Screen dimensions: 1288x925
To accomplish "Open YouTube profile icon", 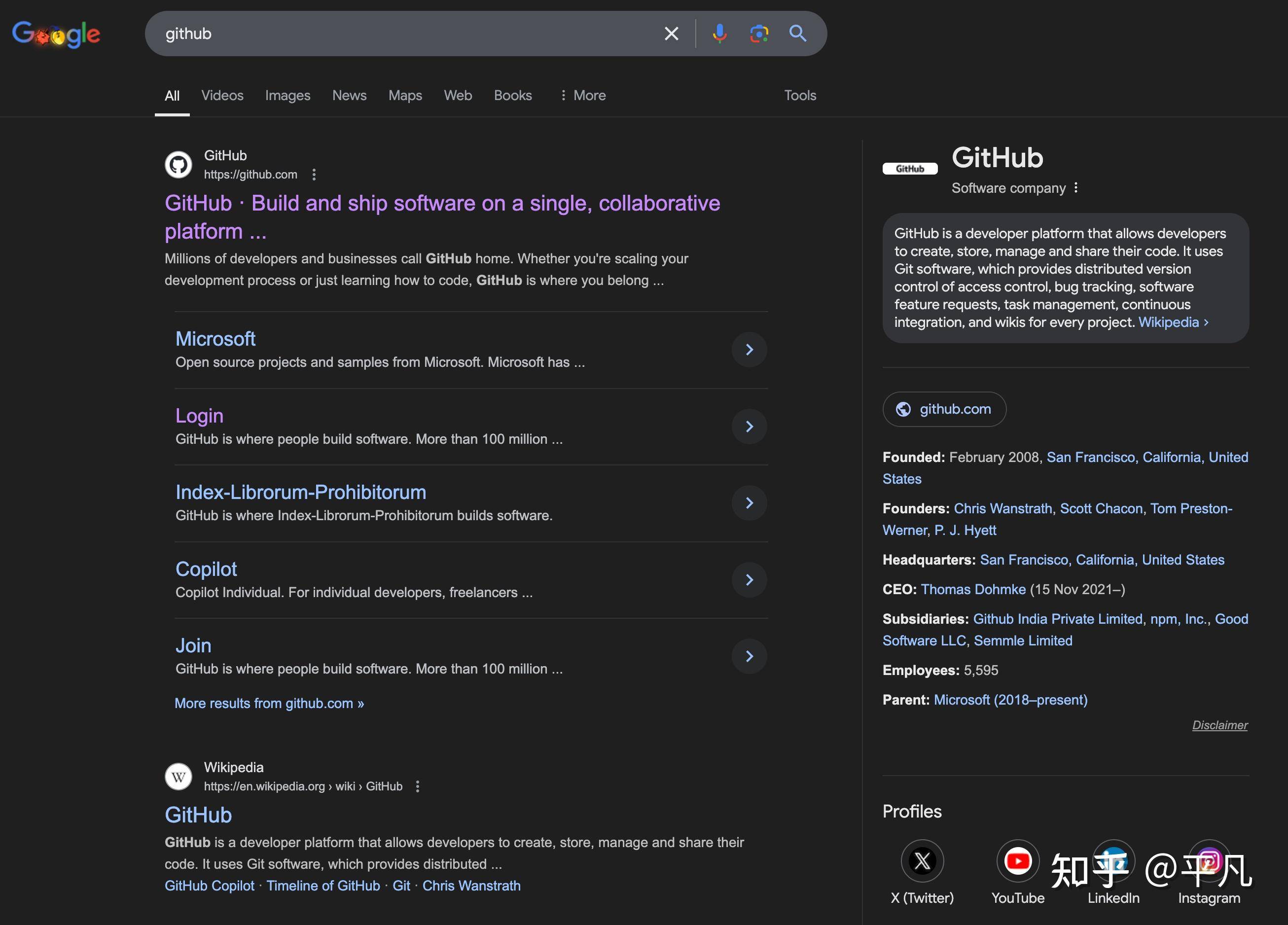I will (1018, 861).
